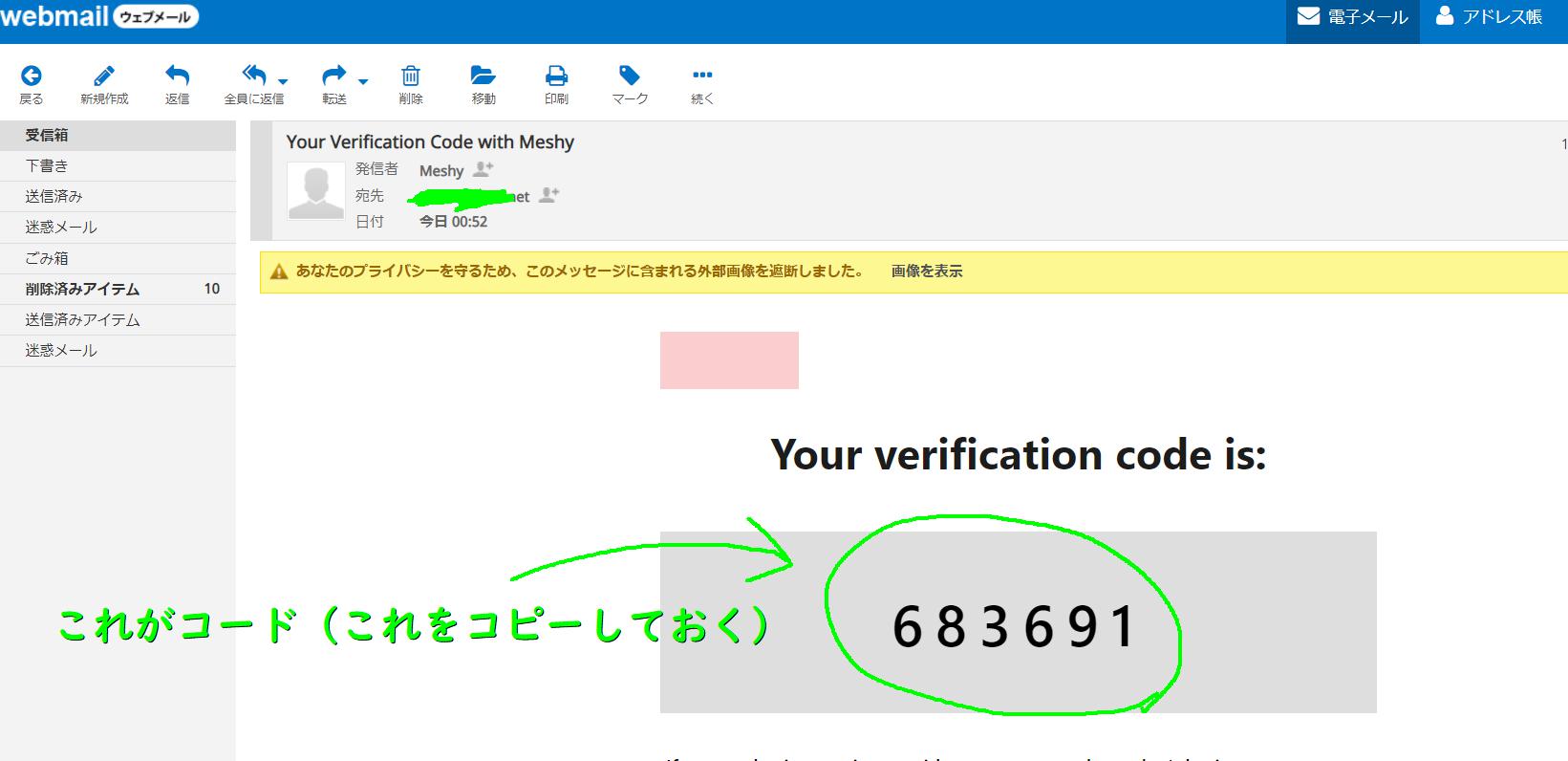The width and height of the screenshot is (1568, 761).
Task: Click the privacy warning triangle icon
Action: (279, 272)
